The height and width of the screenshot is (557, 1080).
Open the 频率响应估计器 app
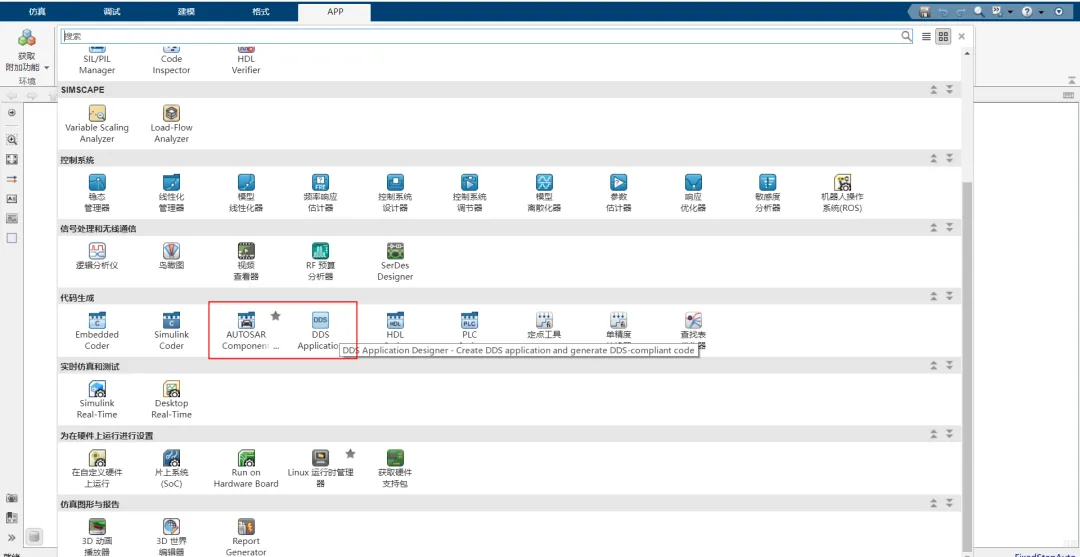tap(320, 192)
